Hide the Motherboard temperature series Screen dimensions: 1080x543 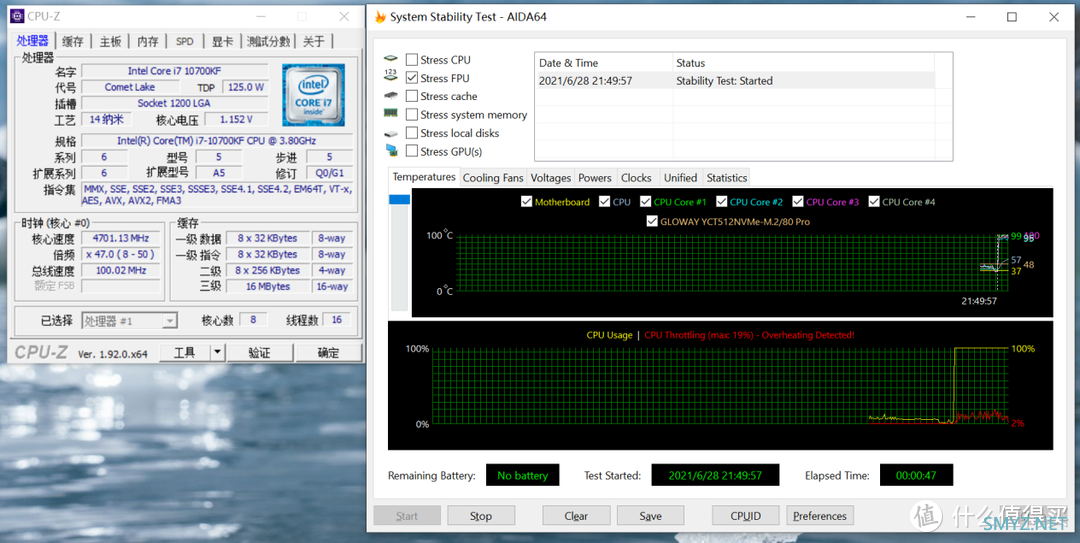coord(526,202)
